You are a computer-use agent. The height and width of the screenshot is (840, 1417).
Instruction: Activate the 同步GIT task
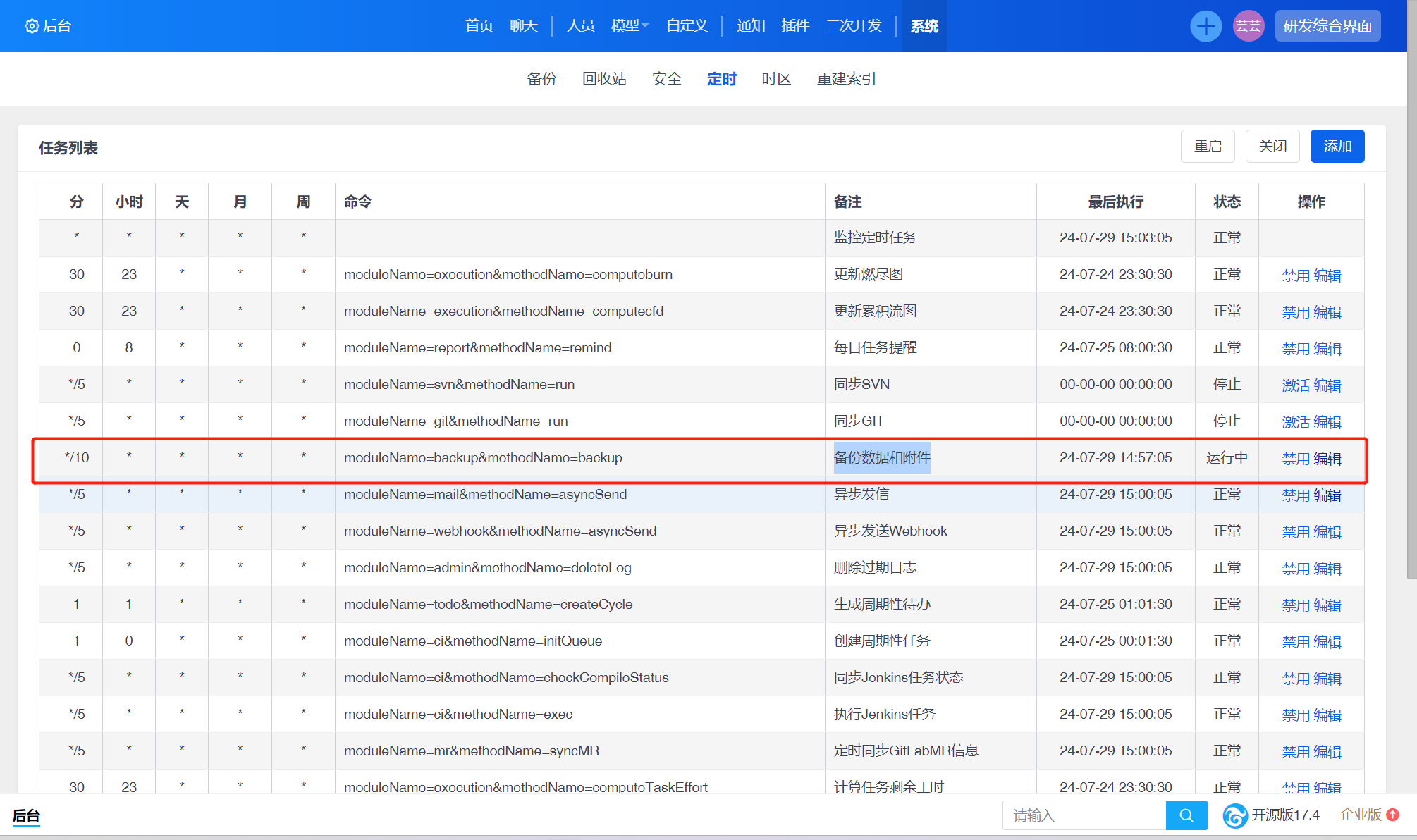click(x=1295, y=421)
